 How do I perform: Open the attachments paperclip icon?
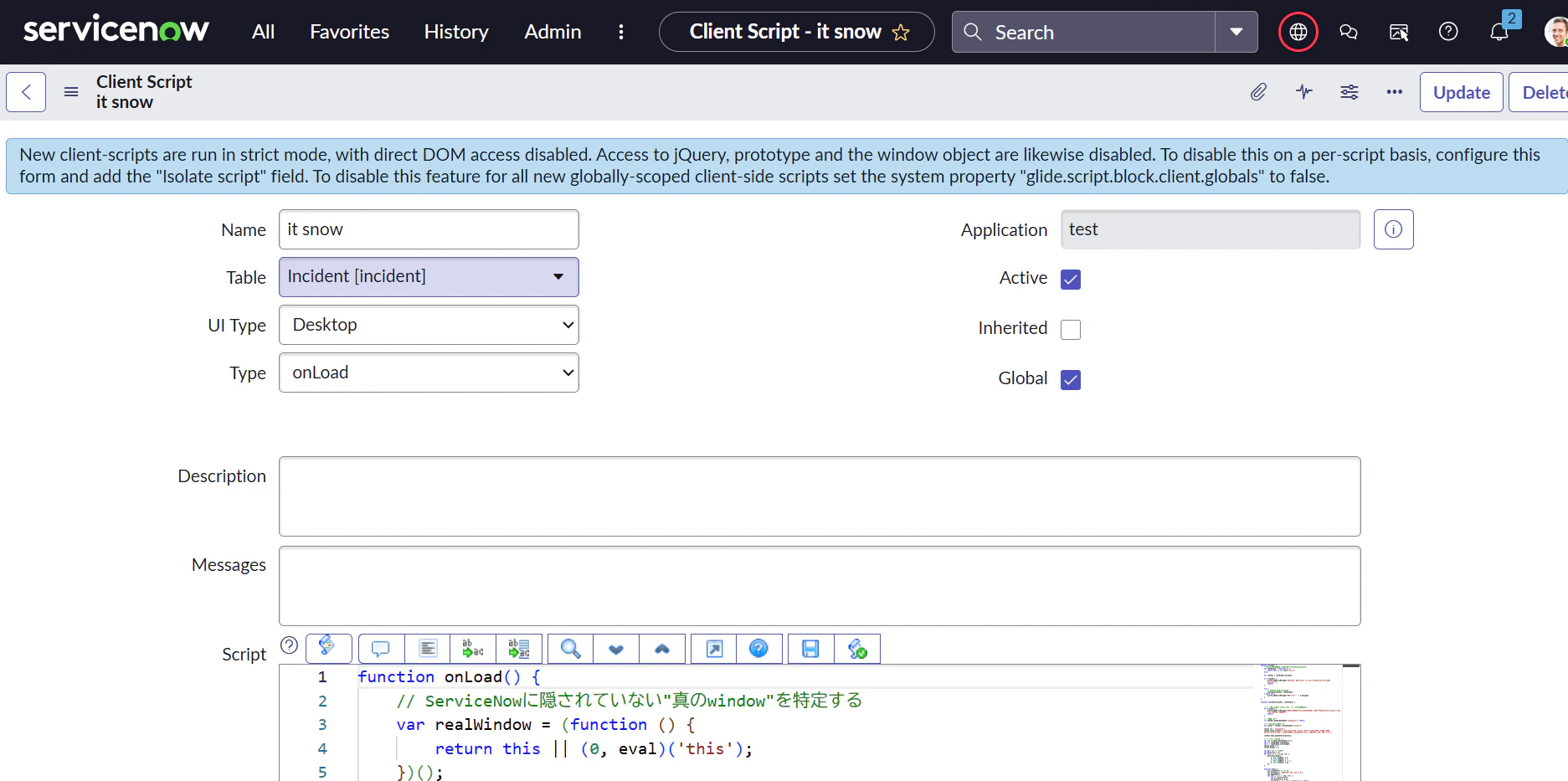(x=1258, y=92)
